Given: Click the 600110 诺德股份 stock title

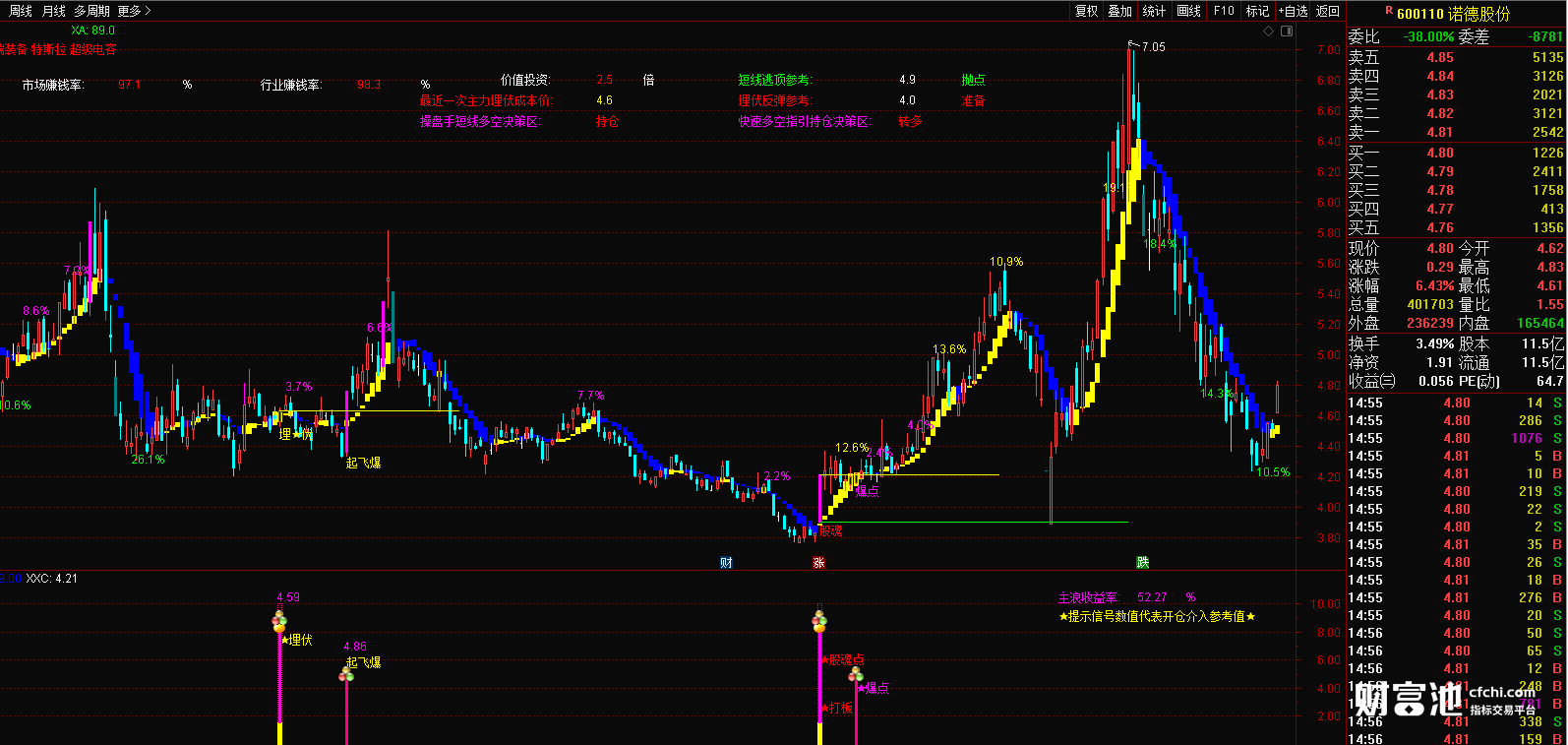Looking at the screenshot, I should tap(1453, 14).
